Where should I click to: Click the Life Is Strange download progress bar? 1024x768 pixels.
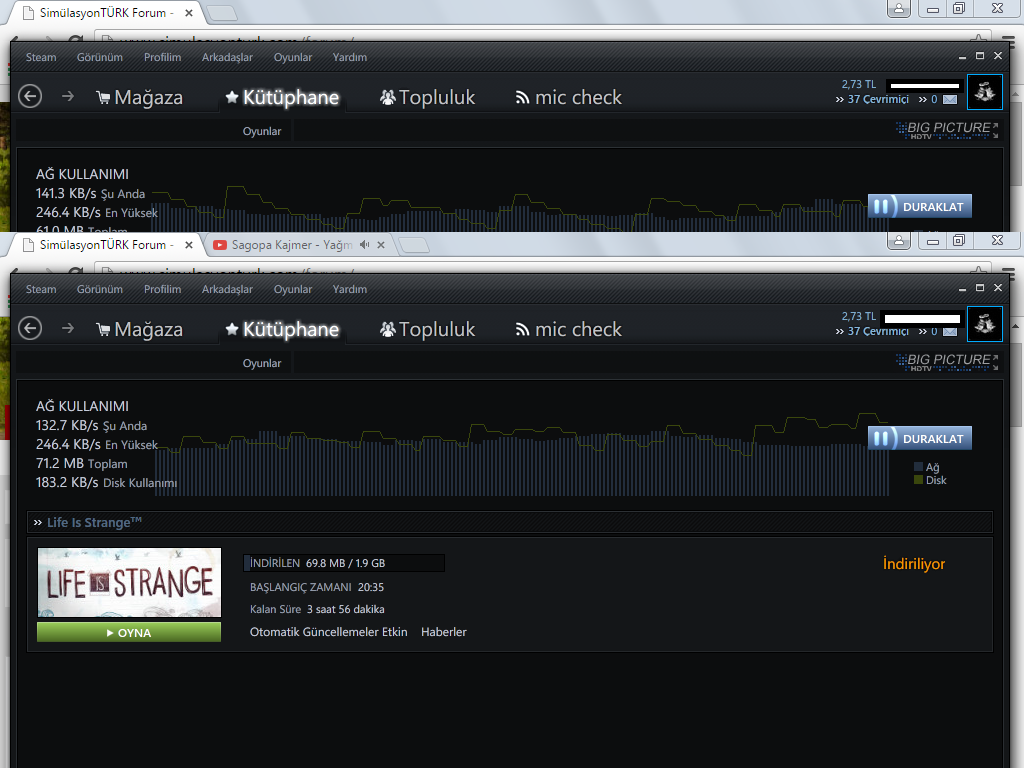point(344,563)
